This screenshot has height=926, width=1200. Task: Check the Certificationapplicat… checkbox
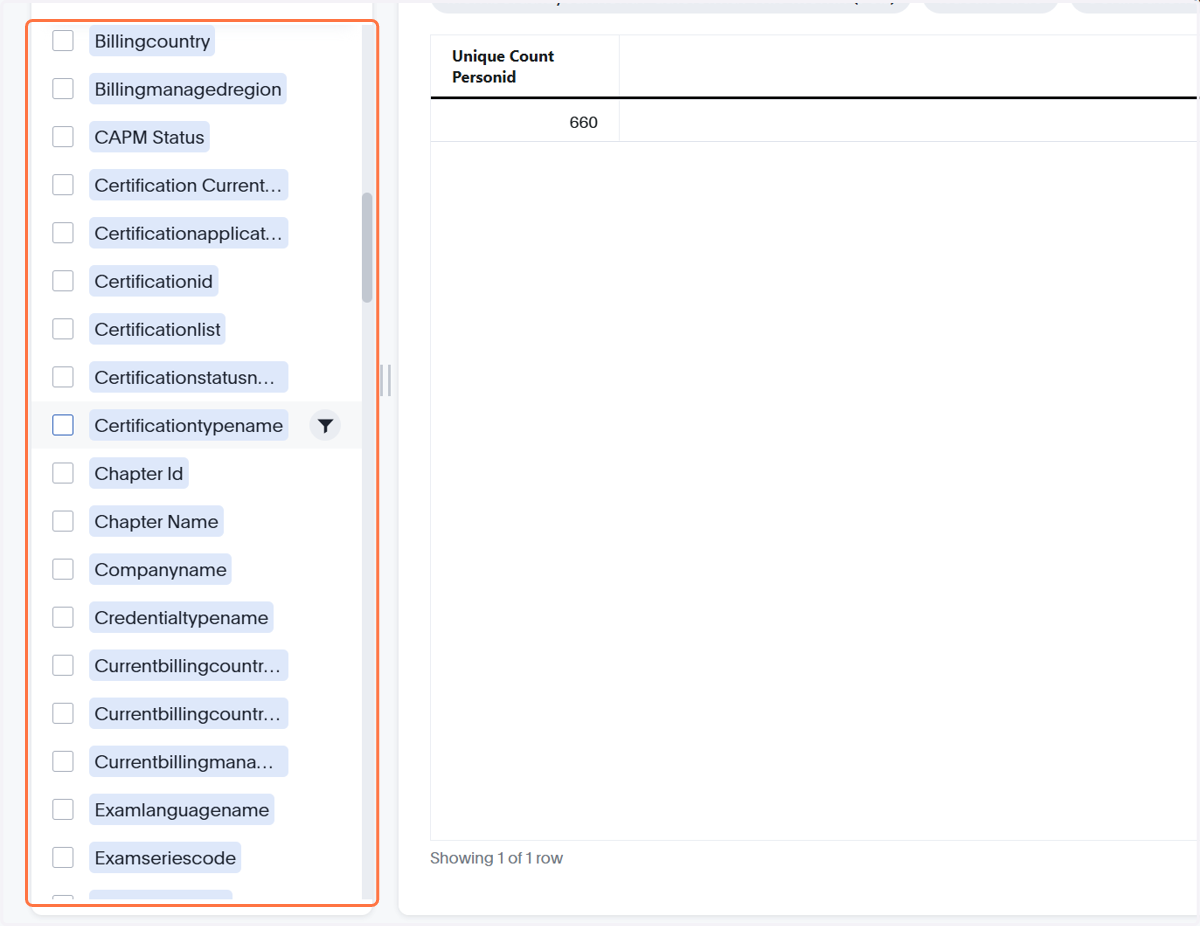coord(63,233)
